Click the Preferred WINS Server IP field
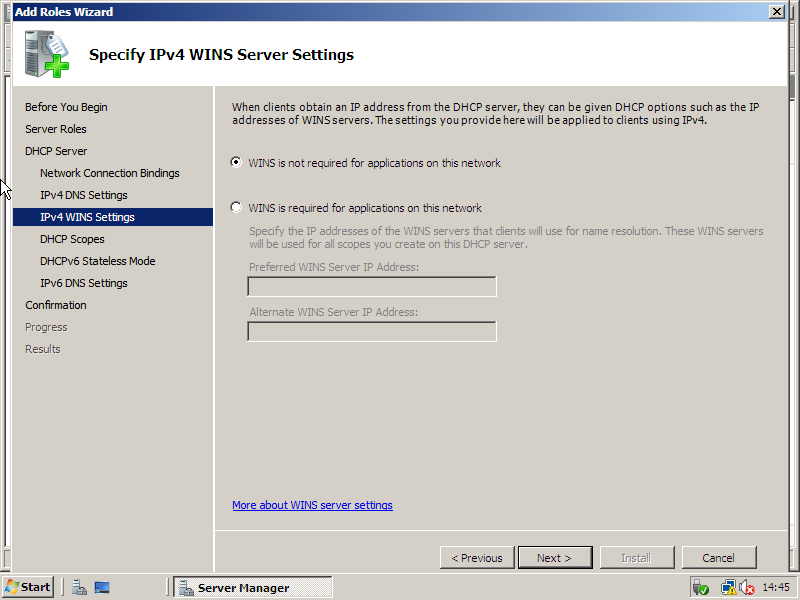Image resolution: width=800 pixels, height=600 pixels. (x=371, y=287)
